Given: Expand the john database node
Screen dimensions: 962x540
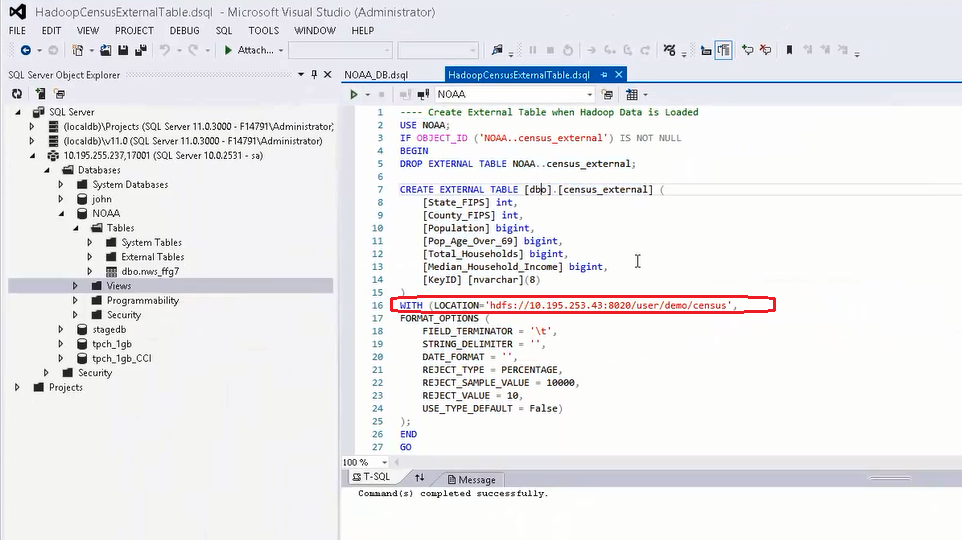Looking at the screenshot, I should (x=61, y=199).
